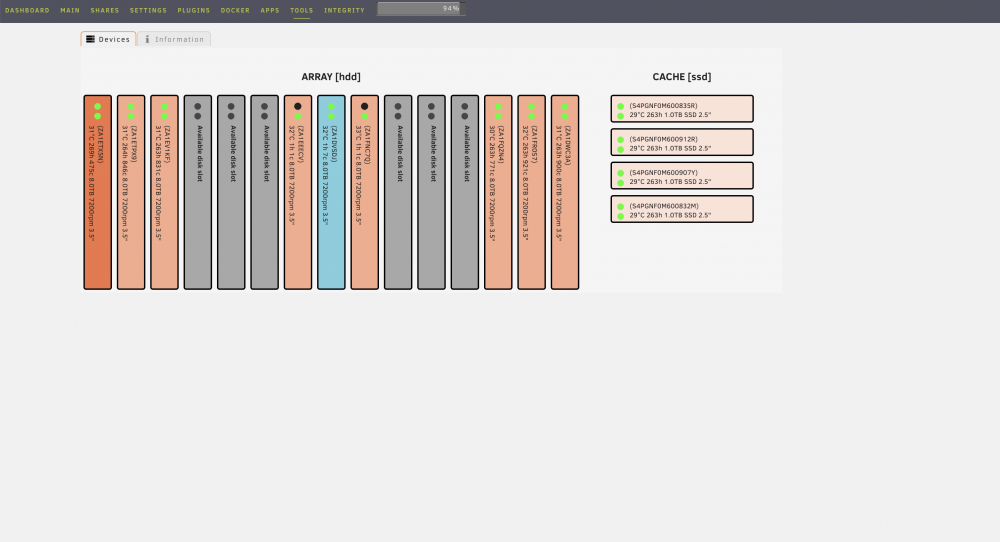The height and width of the screenshot is (542, 1000).
Task: Click lower green LED on ZA1ETPX9 drive
Action: point(131,116)
